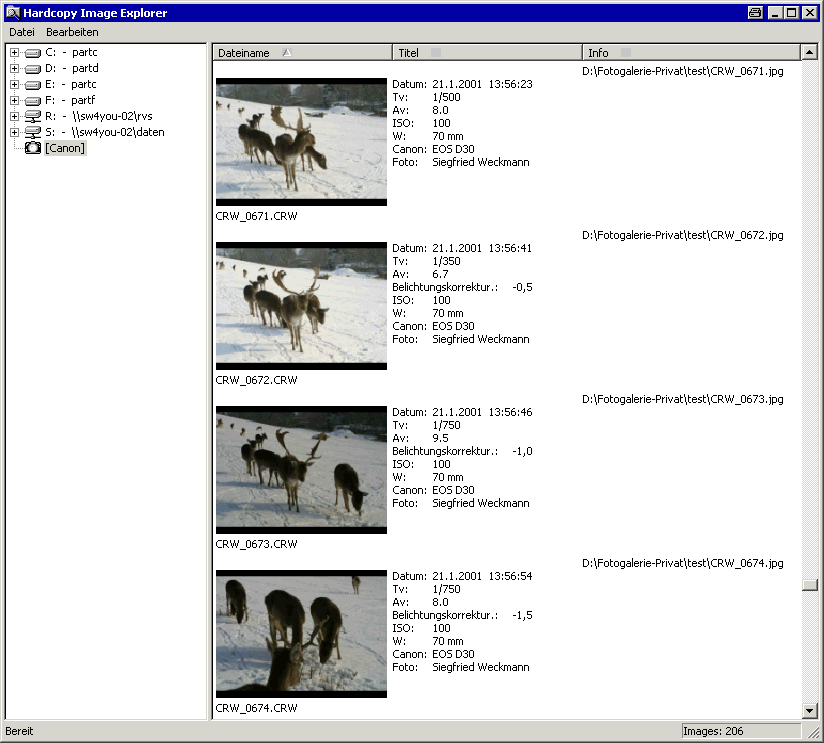Click the F: partf drive icon
Viewport: 824px width, 743px height.
(33, 100)
